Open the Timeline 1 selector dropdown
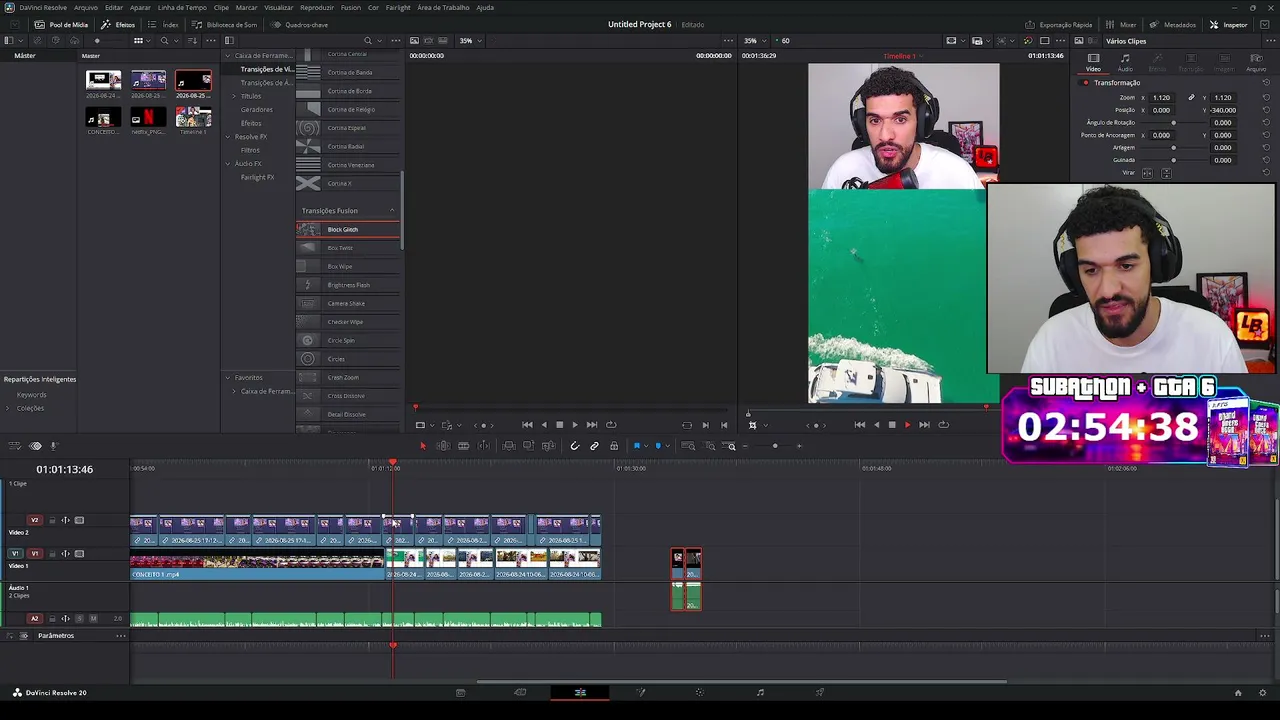 (x=902, y=56)
